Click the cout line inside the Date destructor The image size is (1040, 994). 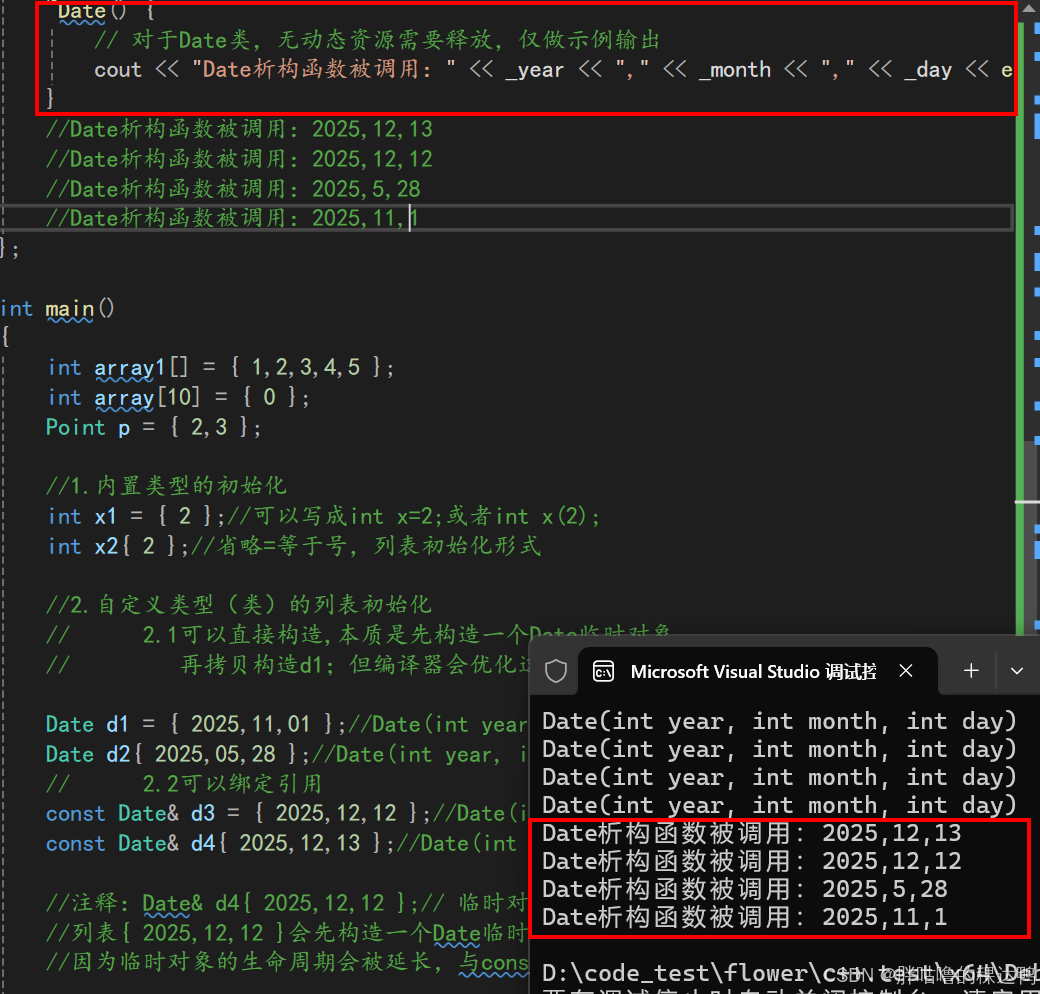(x=553, y=70)
